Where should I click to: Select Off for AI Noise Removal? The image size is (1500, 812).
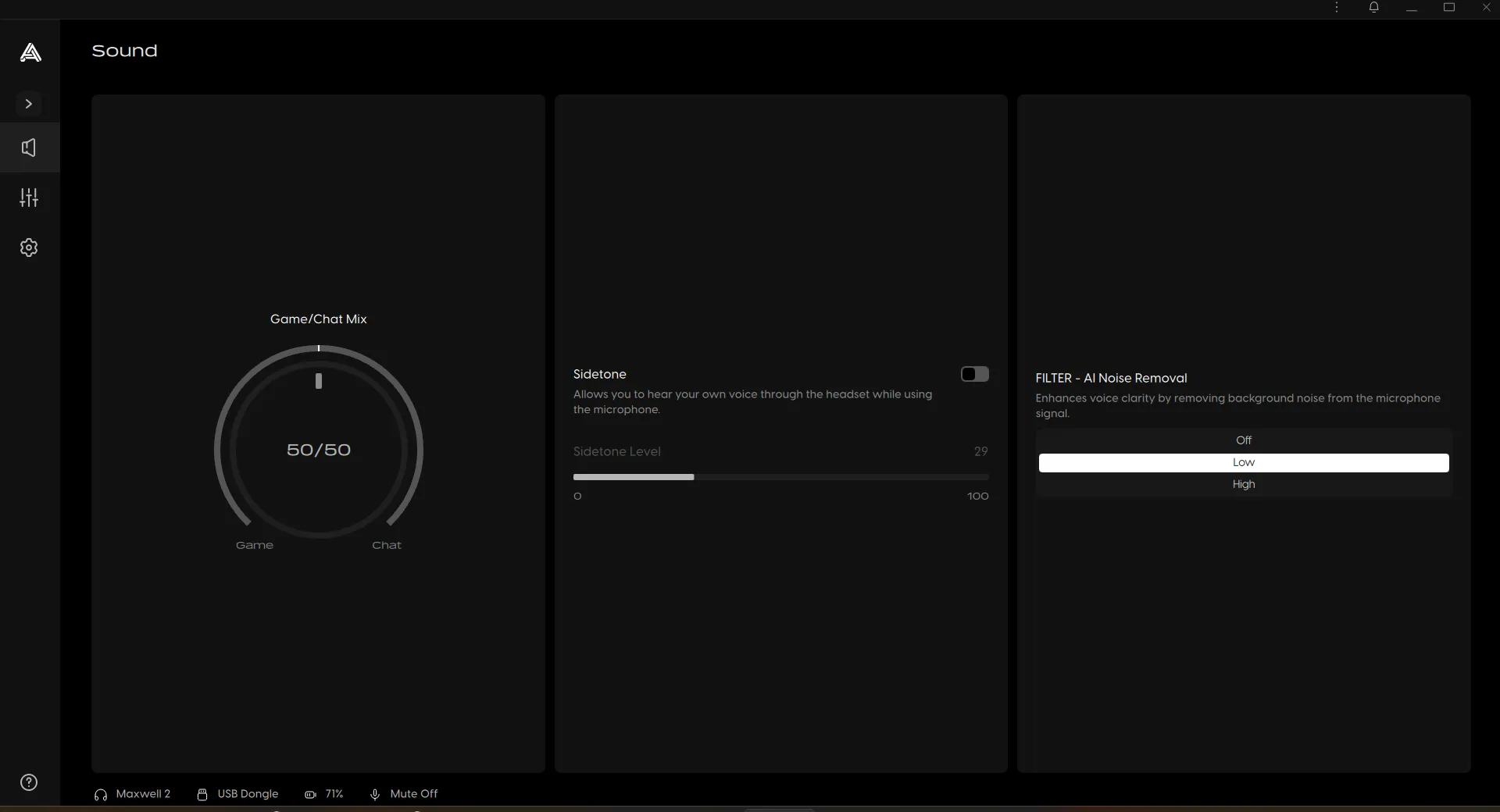(x=1244, y=440)
